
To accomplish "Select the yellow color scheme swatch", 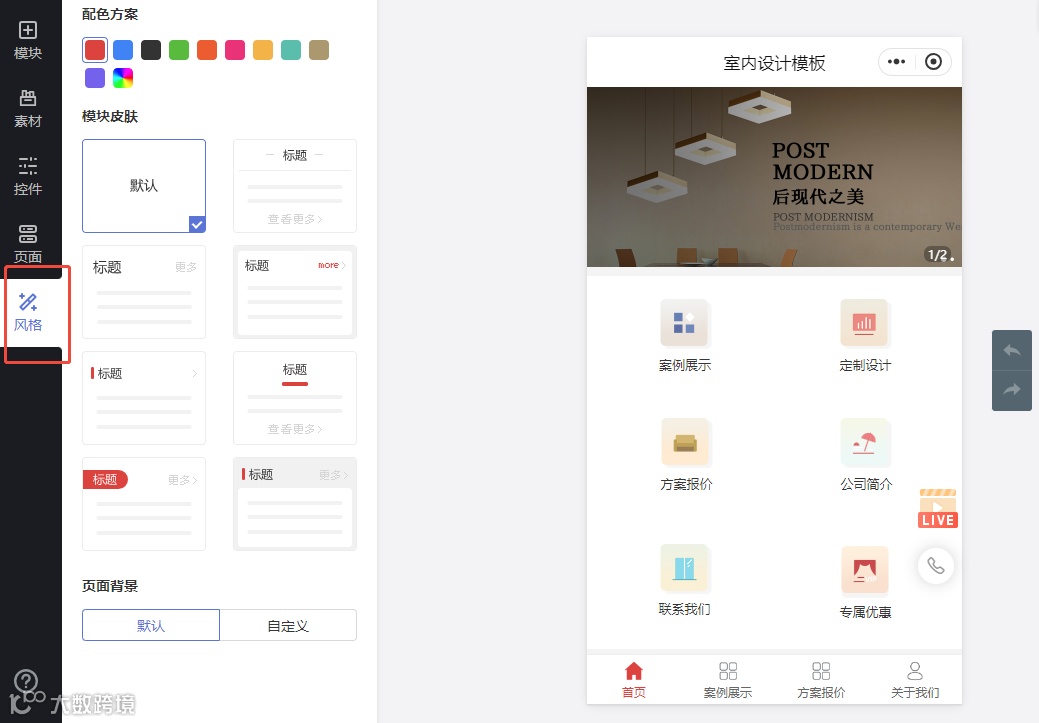I will click(x=263, y=50).
